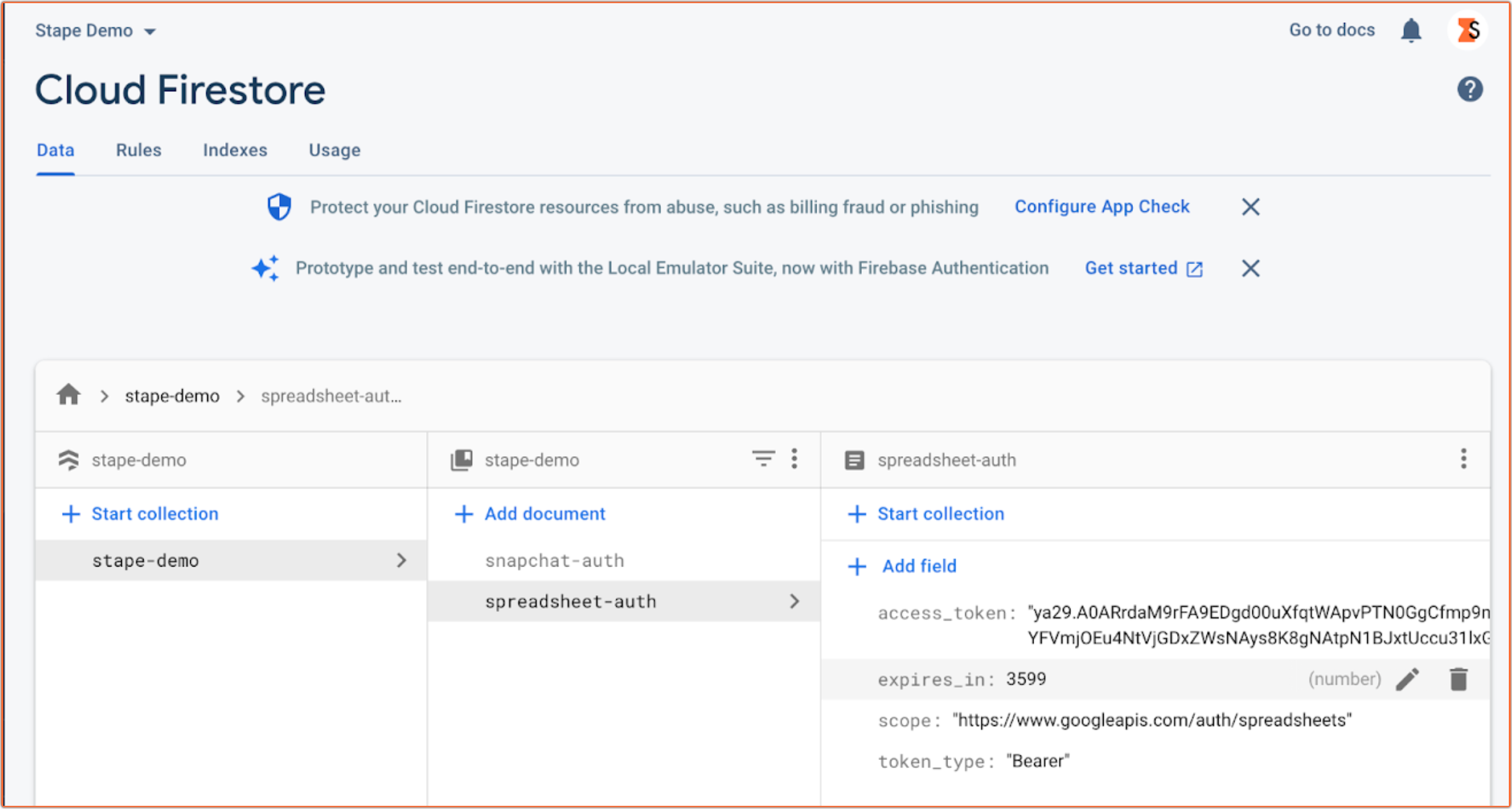This screenshot has width=1512, height=809.
Task: Click the truncated spreadsheet-aut… breadcrumb
Action: click(x=331, y=396)
